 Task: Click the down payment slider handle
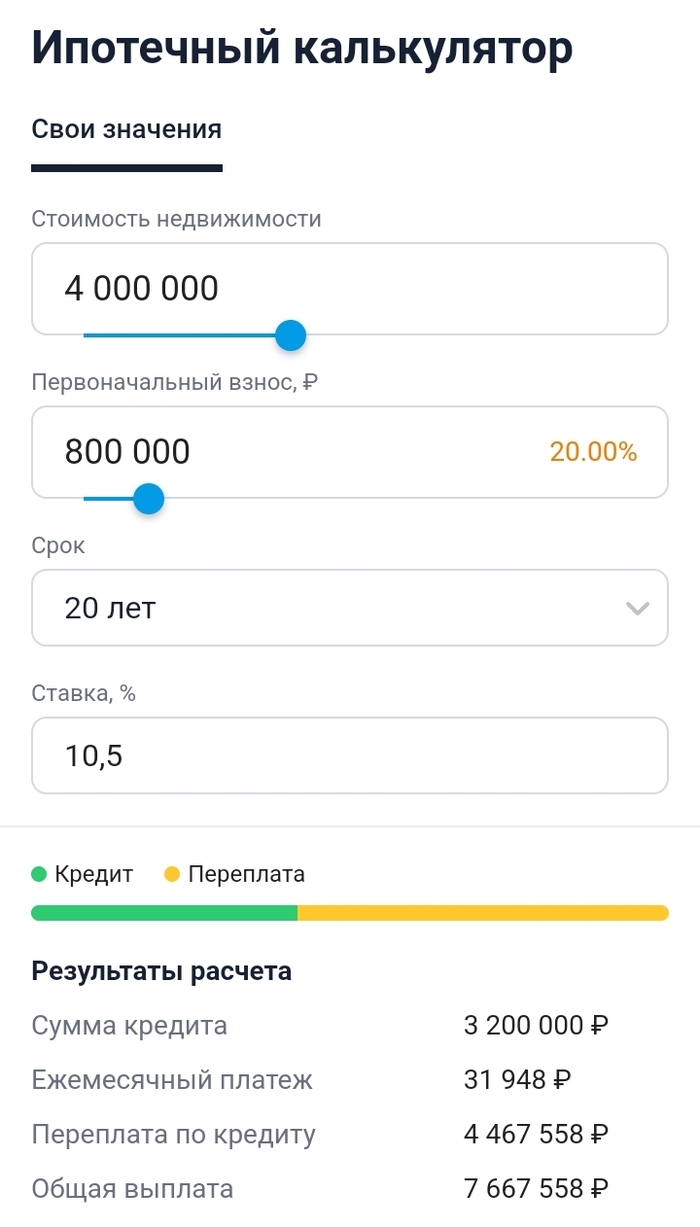click(x=149, y=498)
